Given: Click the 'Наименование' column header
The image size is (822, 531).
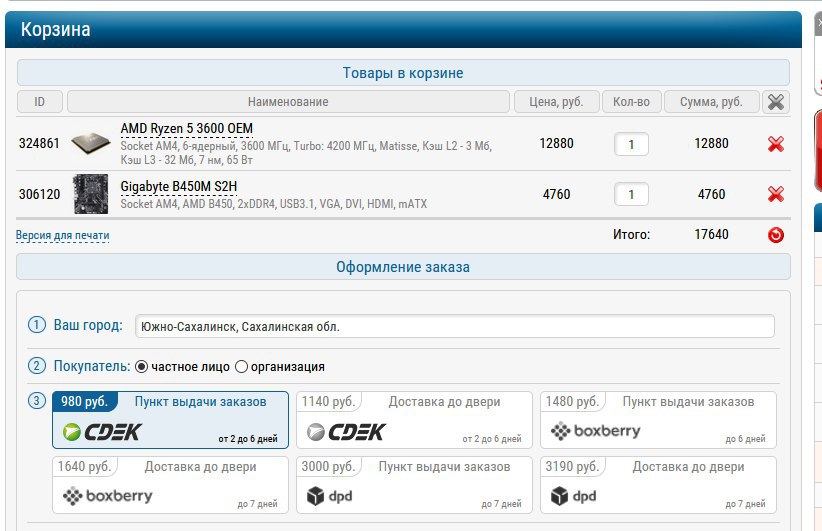Looking at the screenshot, I should tap(288, 102).
